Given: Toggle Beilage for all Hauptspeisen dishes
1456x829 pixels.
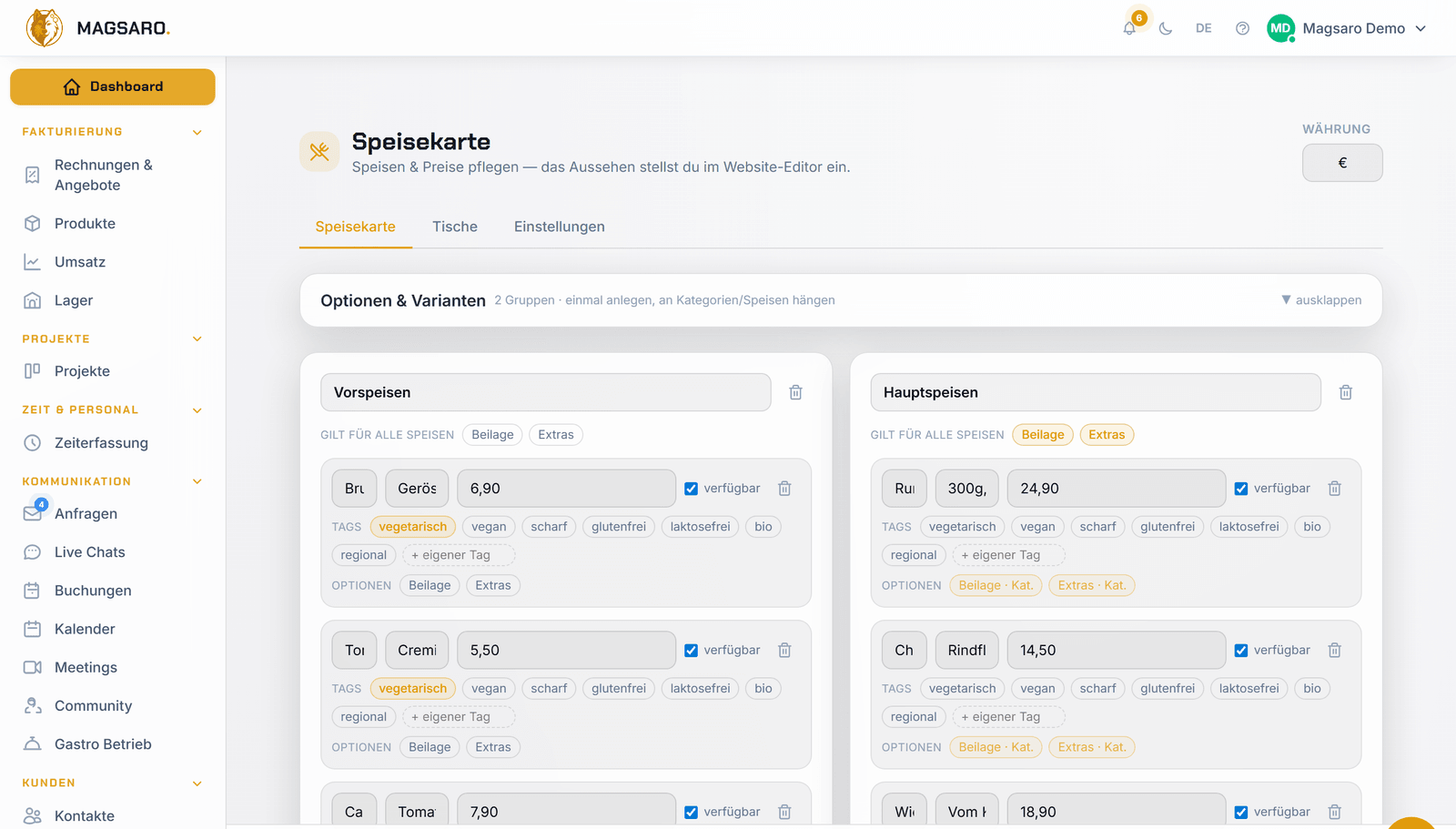Looking at the screenshot, I should tap(1043, 435).
